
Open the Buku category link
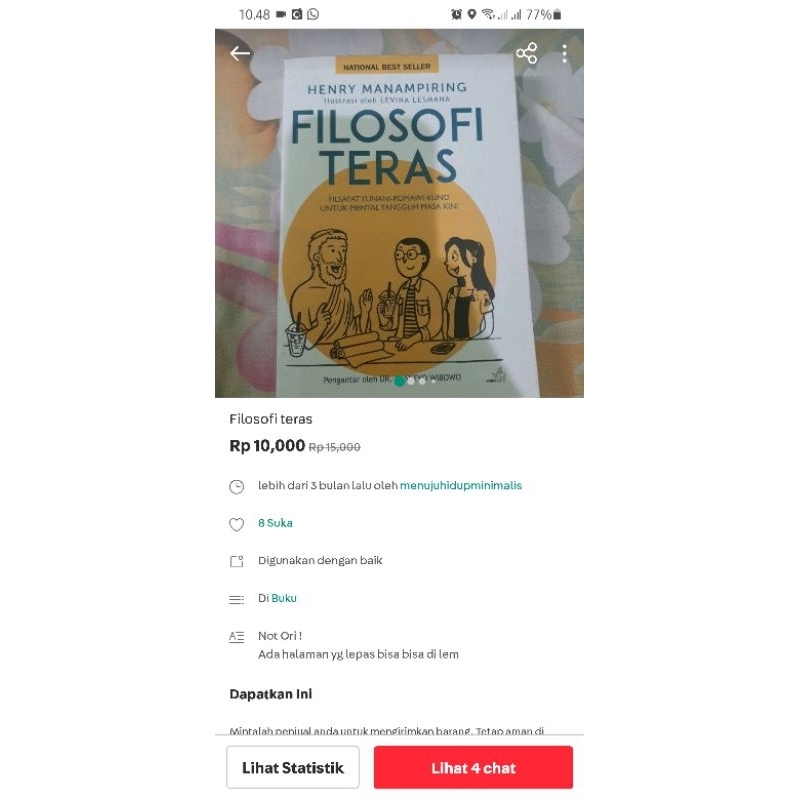tap(284, 598)
